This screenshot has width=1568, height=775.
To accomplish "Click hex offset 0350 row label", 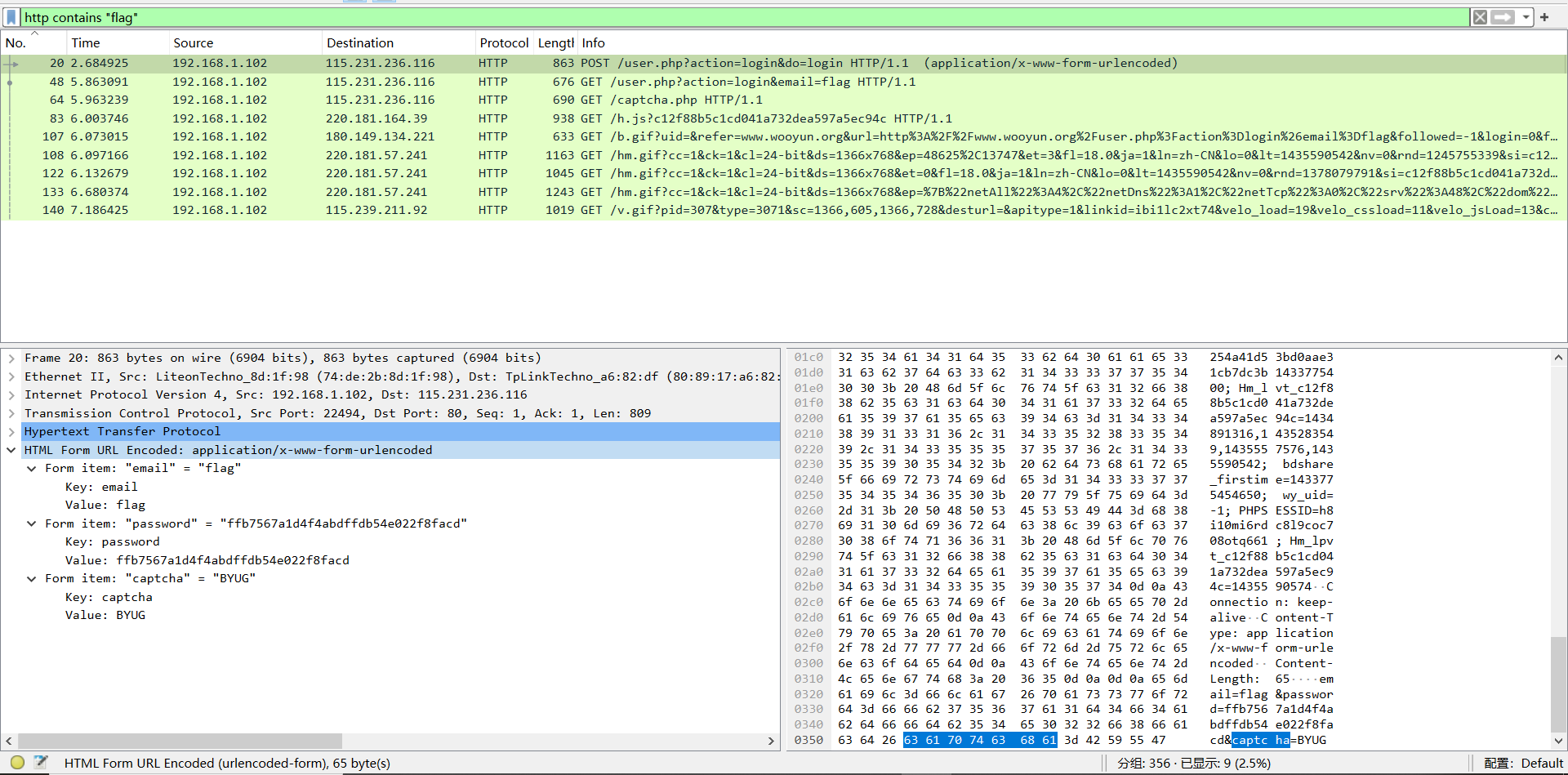I will 808,740.
